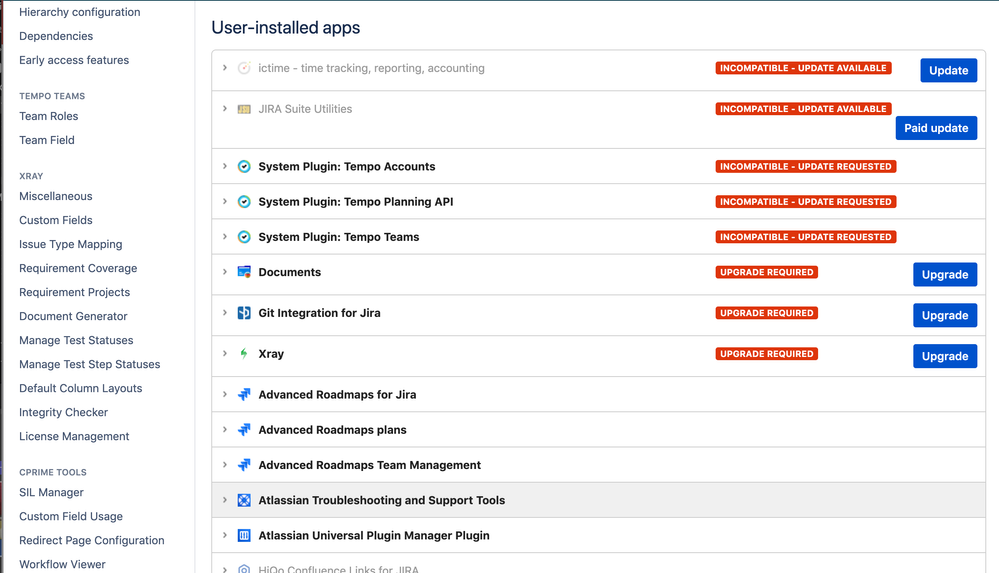
Task: Click Paid update for JIRA Suite Utilities
Action: (936, 127)
